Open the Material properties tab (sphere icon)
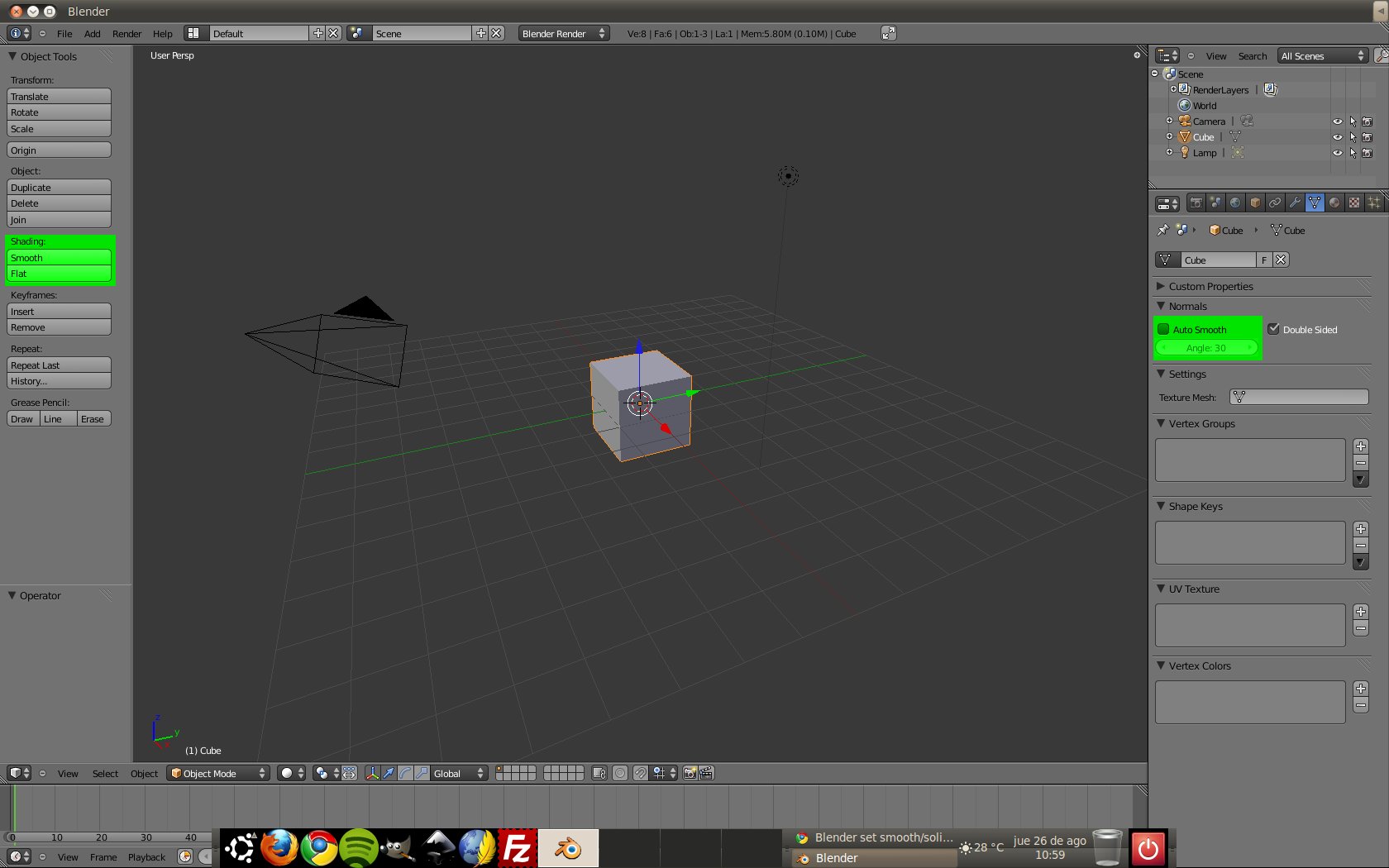This screenshot has width=1389, height=868. (x=1334, y=203)
